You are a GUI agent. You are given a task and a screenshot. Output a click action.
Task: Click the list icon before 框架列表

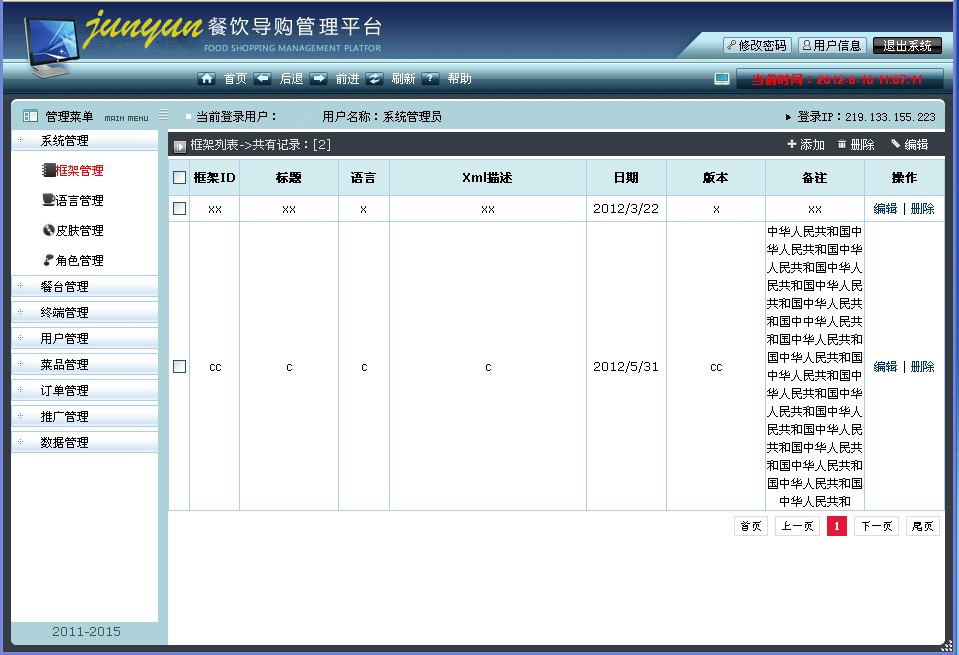180,146
